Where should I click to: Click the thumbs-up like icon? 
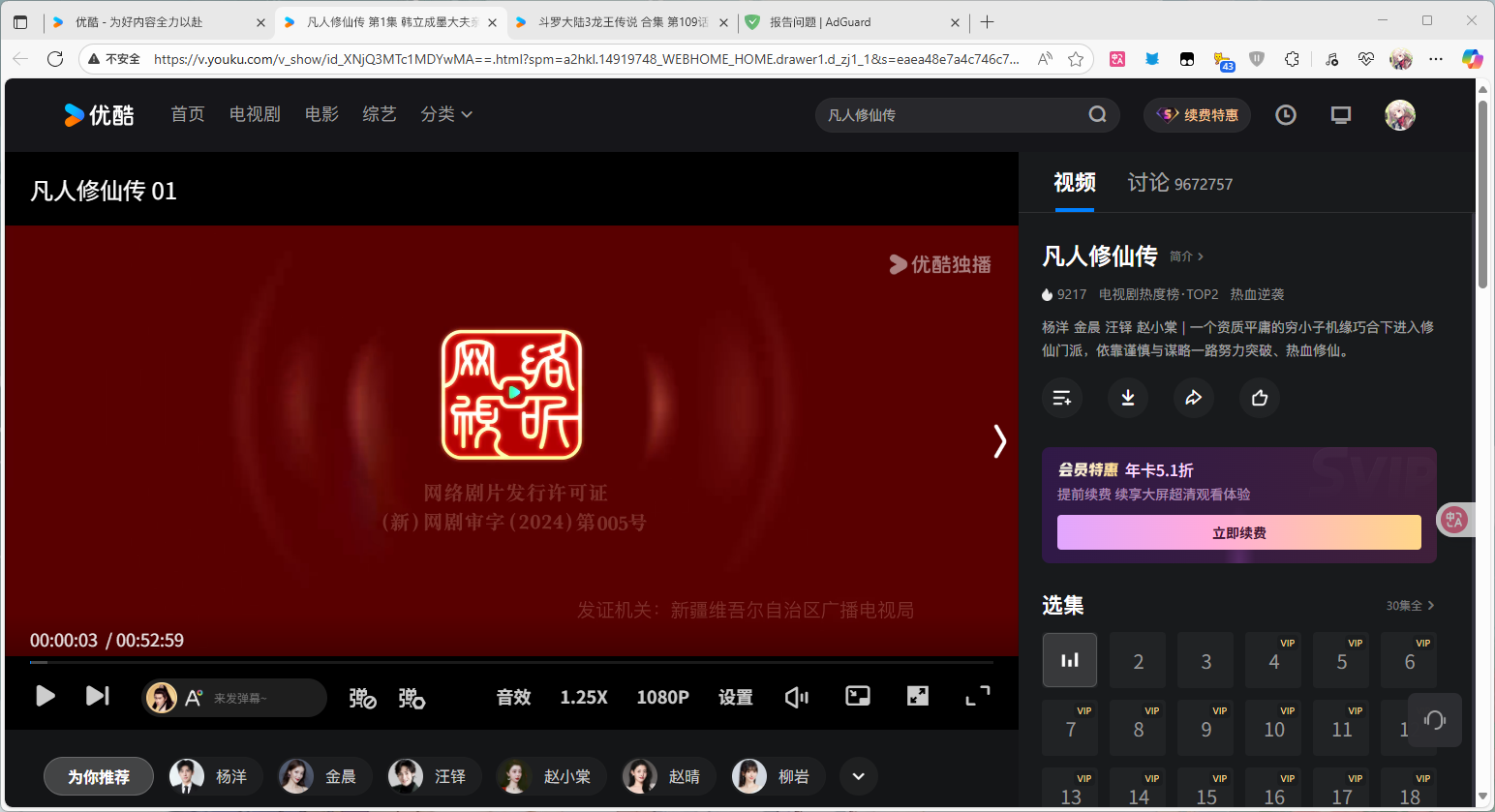[1260, 398]
